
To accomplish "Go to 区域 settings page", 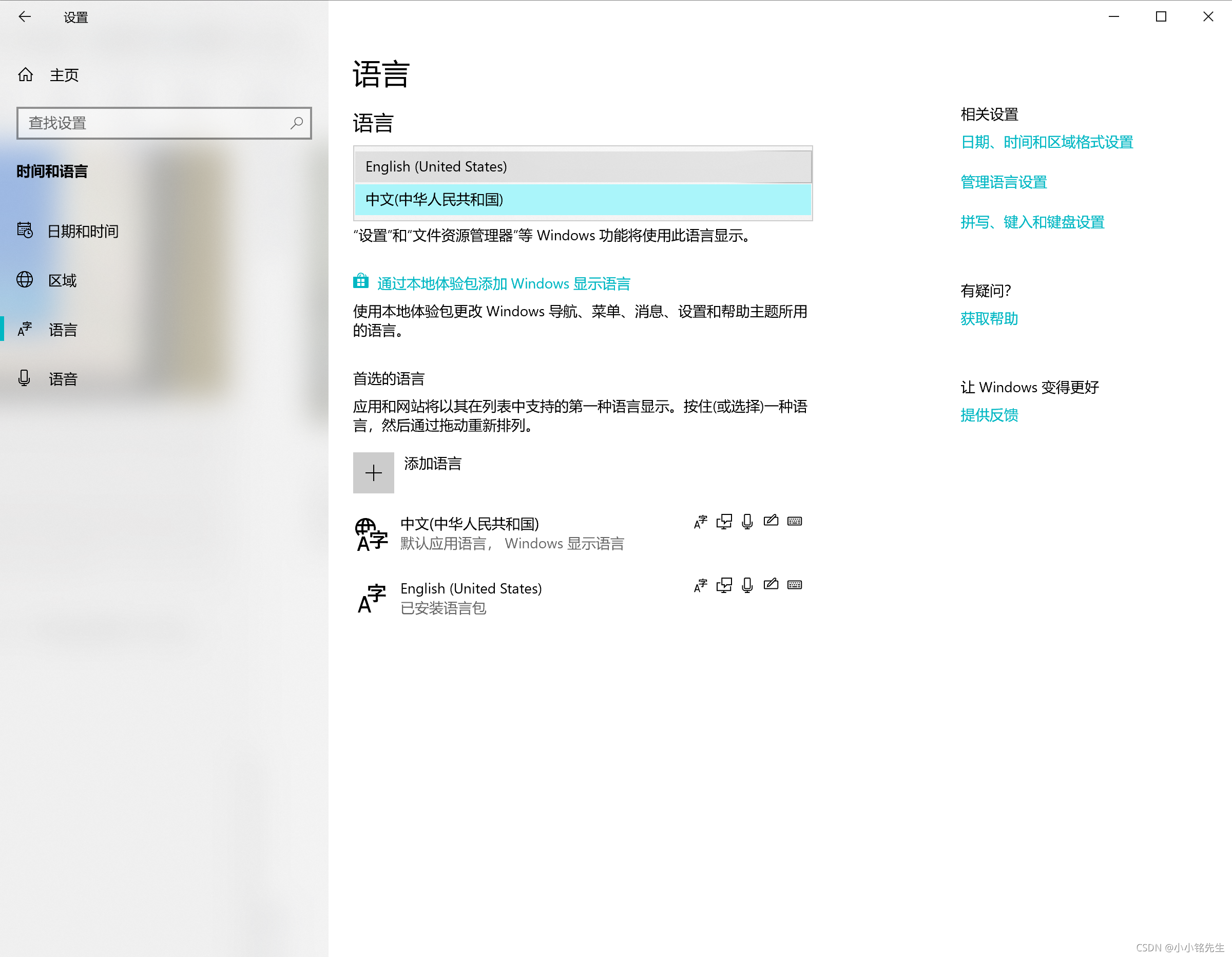I will tap(62, 280).
